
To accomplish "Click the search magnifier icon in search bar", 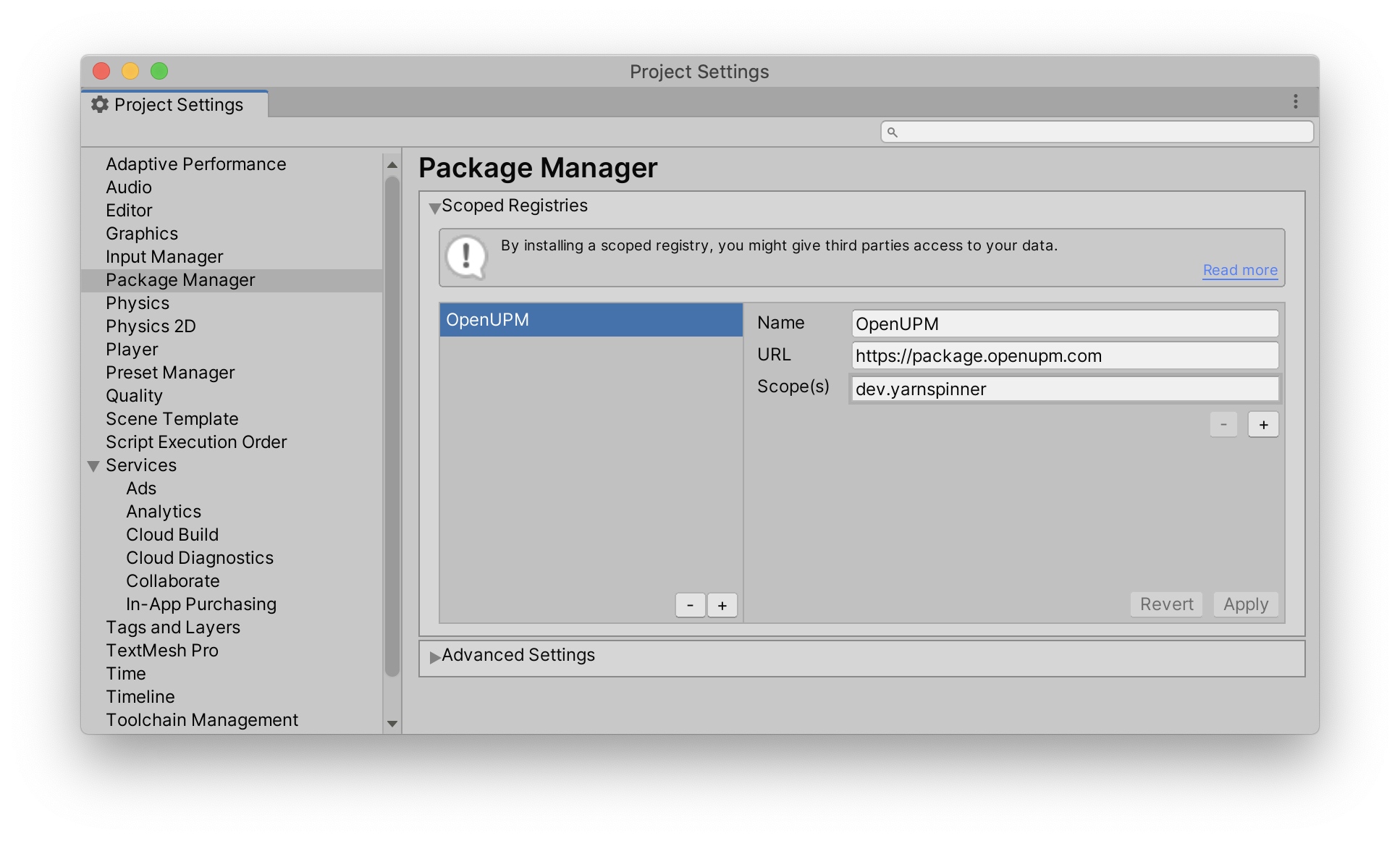I will [893, 132].
